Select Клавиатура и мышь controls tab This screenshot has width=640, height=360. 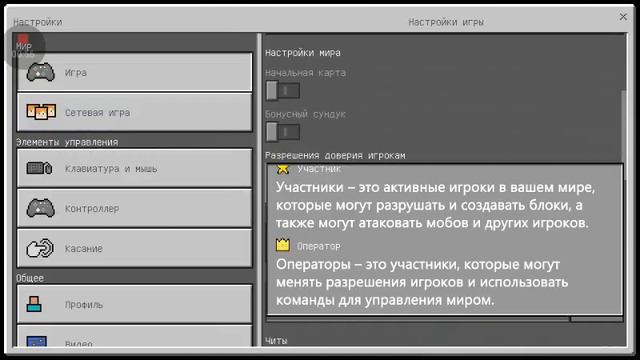[135, 168]
